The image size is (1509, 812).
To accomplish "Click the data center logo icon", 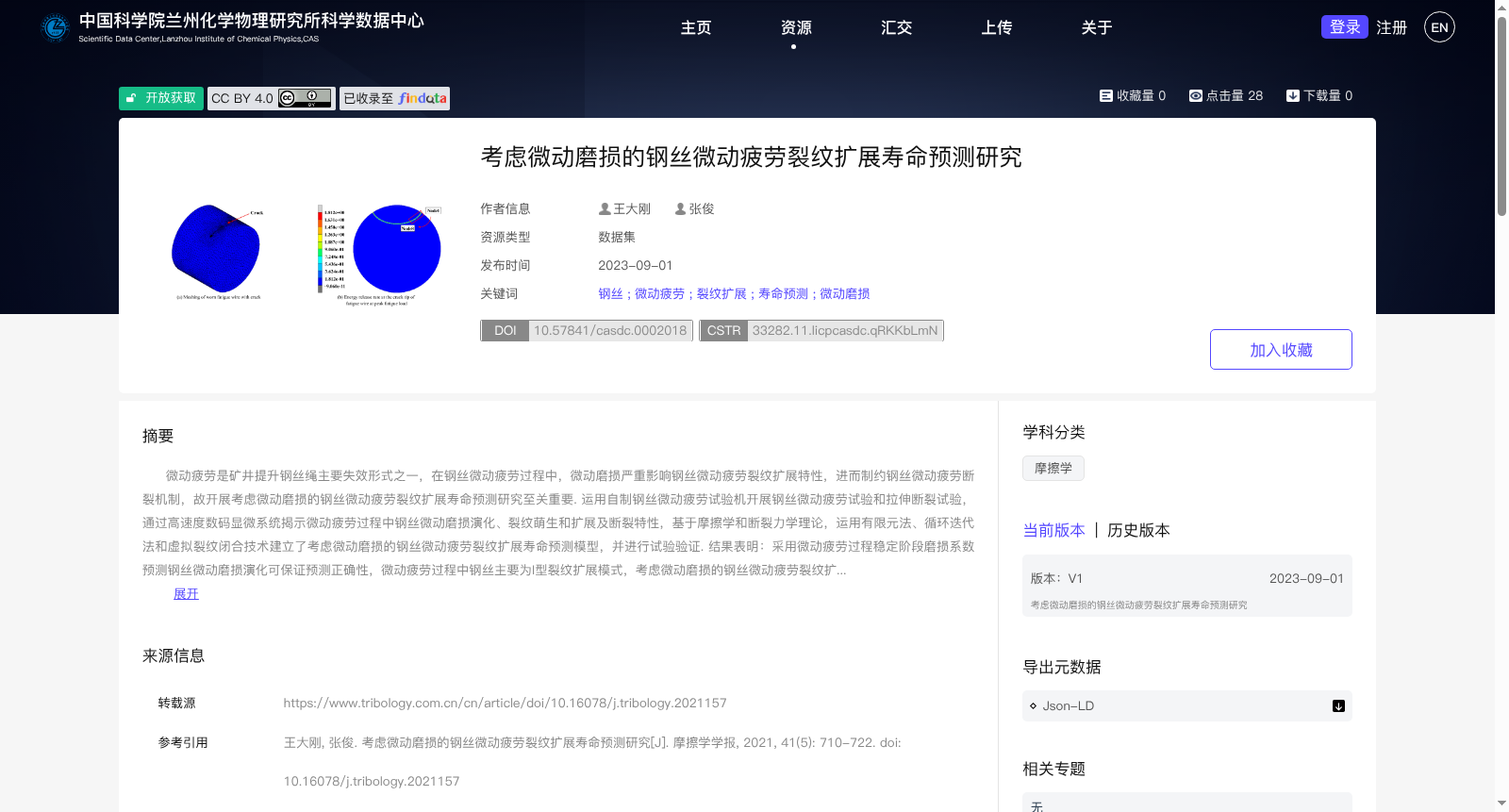I will (x=55, y=28).
